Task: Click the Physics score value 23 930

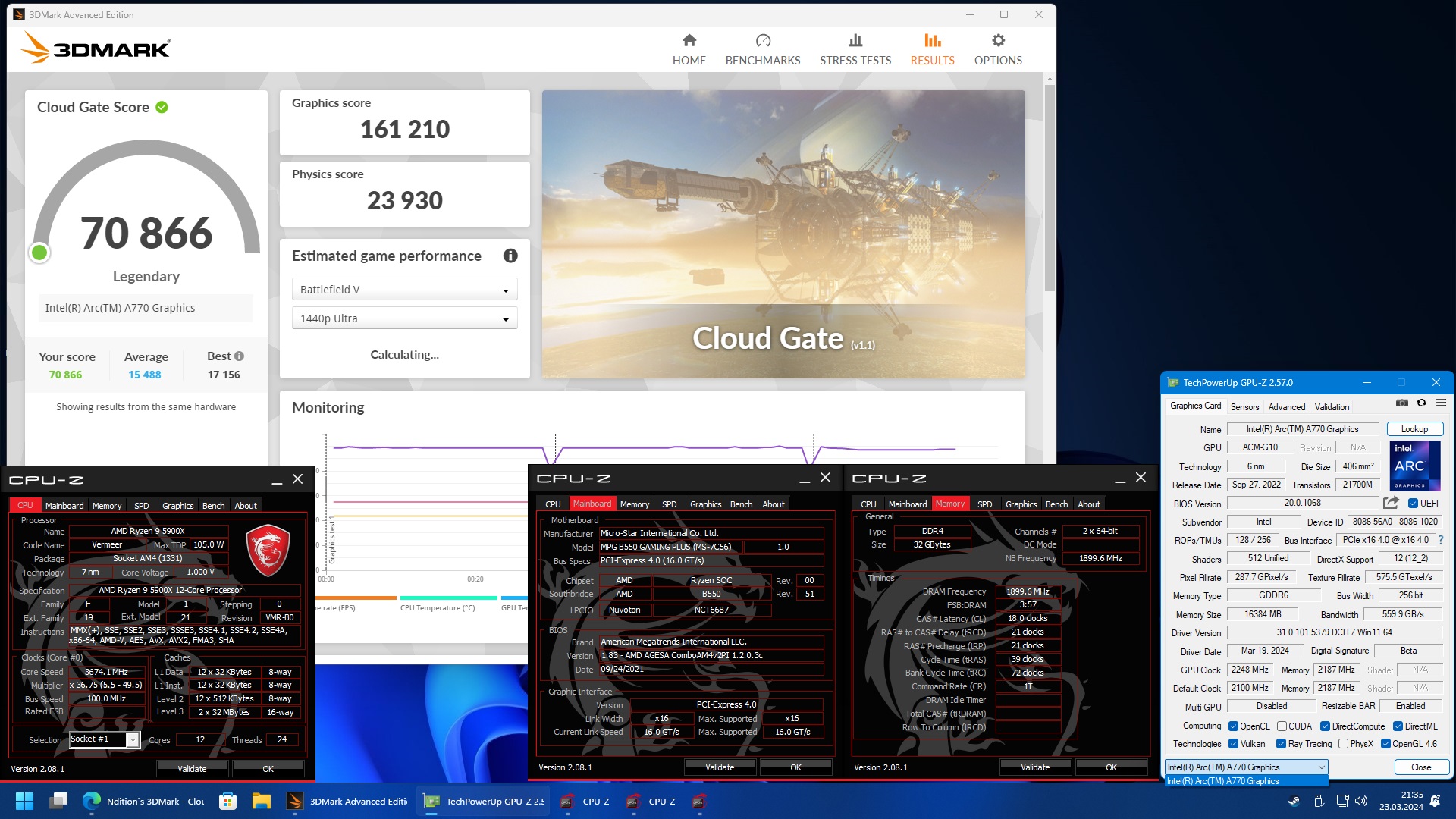Action: (405, 201)
